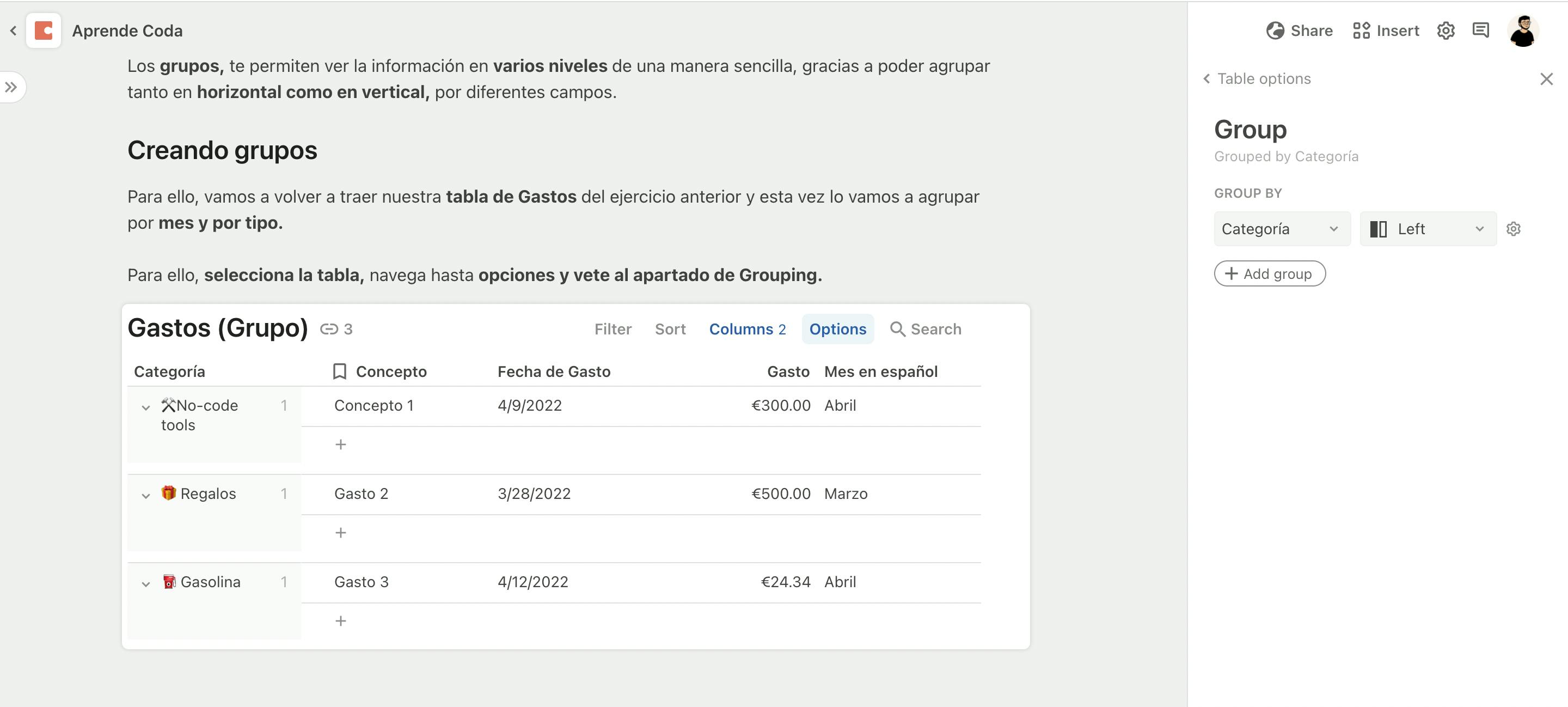Screen dimensions: 1568x707
Task: Open document settings gear in header
Action: click(1445, 31)
